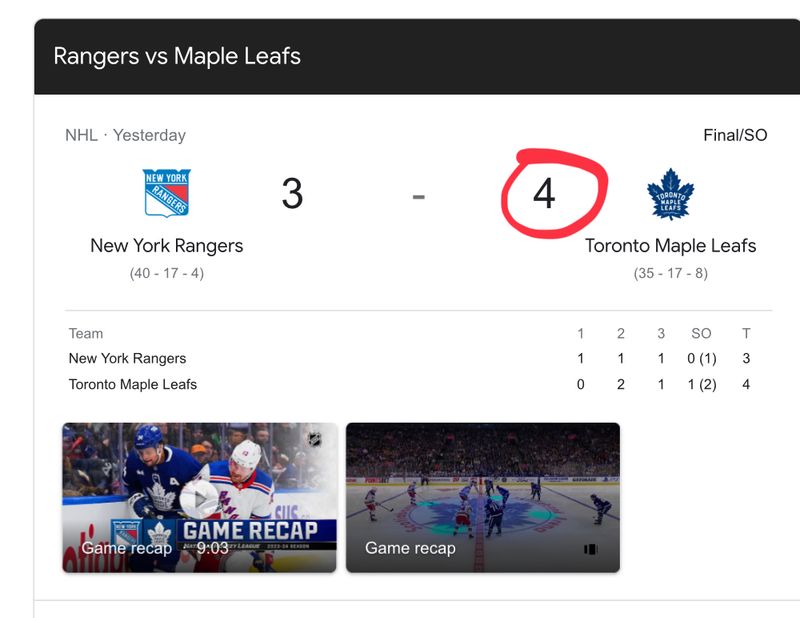Click the Rangers score of 3

tap(291, 193)
